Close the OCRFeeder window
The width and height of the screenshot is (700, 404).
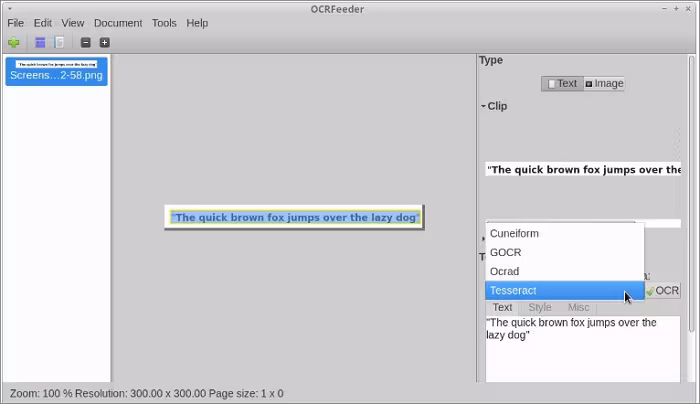(688, 9)
